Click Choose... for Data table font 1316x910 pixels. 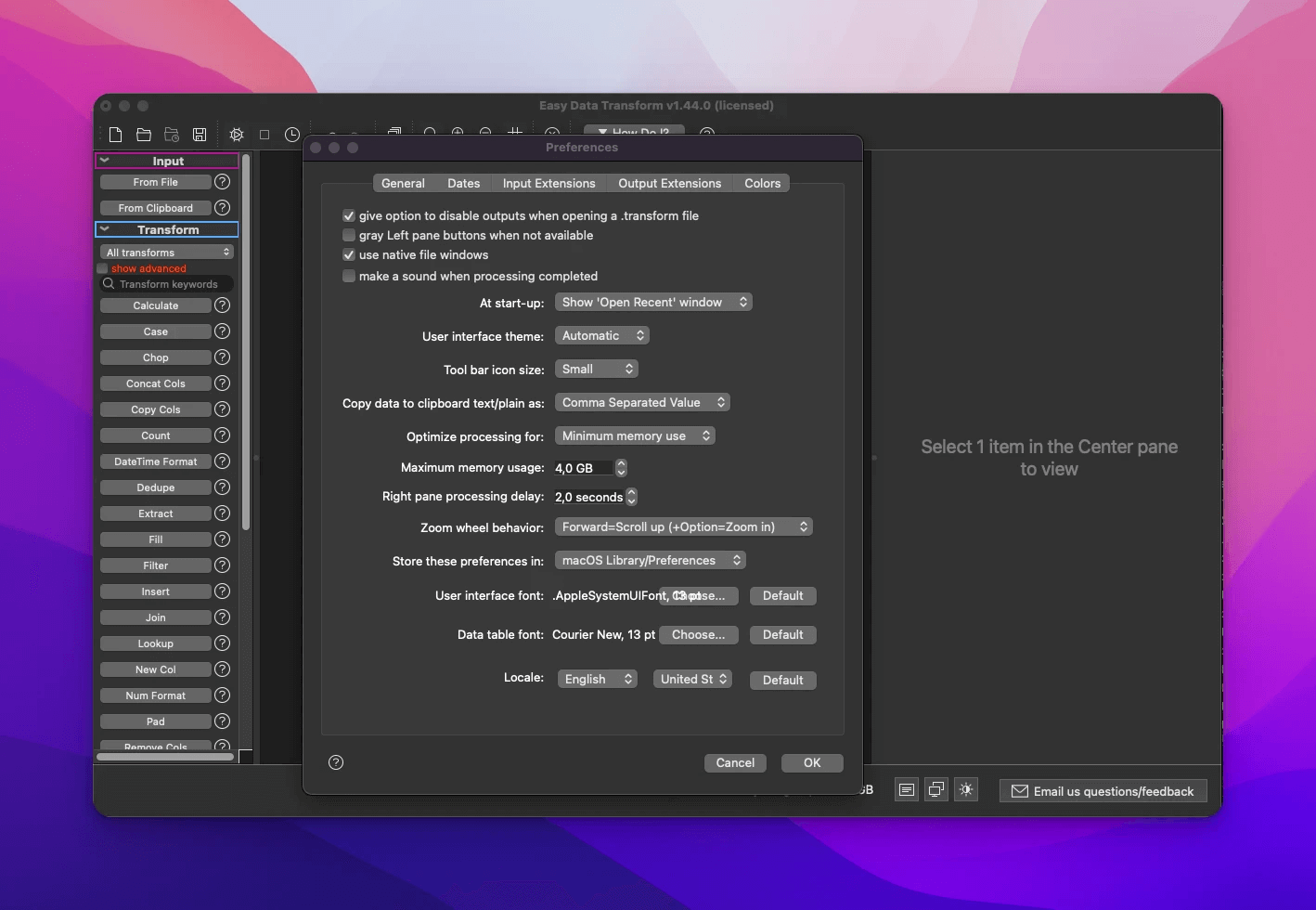[698, 635]
